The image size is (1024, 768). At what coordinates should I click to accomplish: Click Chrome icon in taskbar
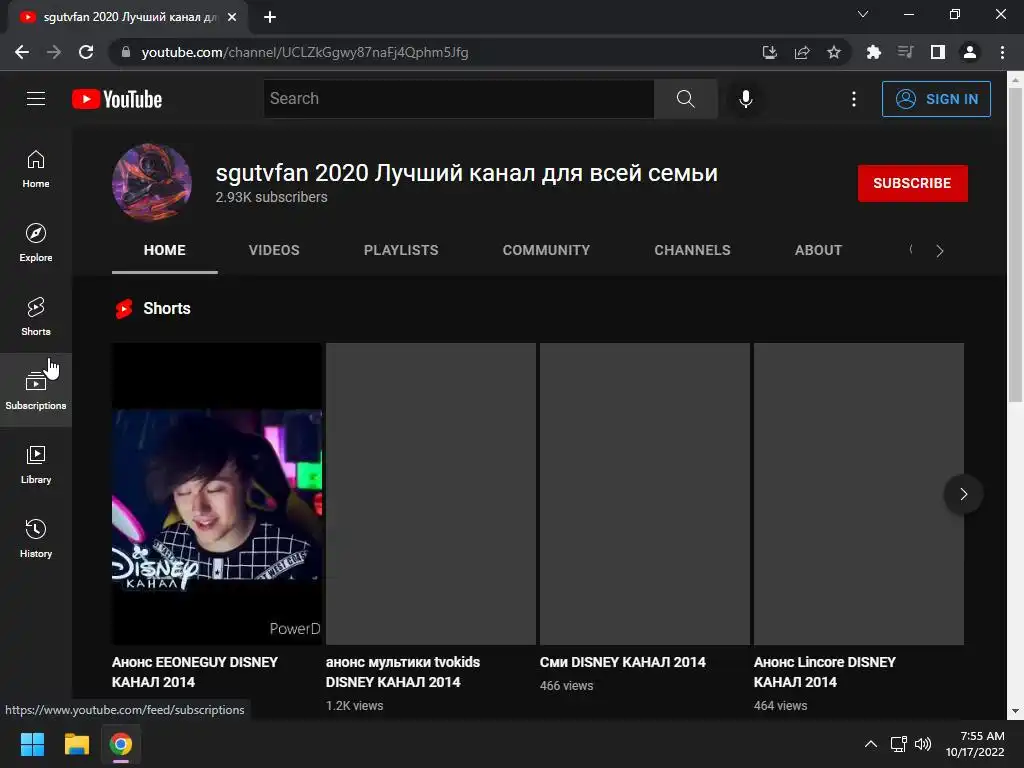121,744
